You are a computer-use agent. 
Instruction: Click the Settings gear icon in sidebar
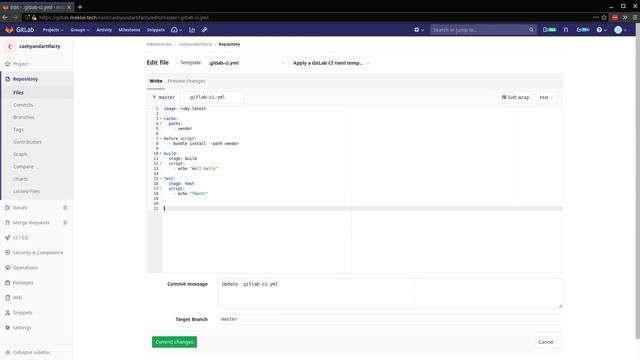pos(7,328)
